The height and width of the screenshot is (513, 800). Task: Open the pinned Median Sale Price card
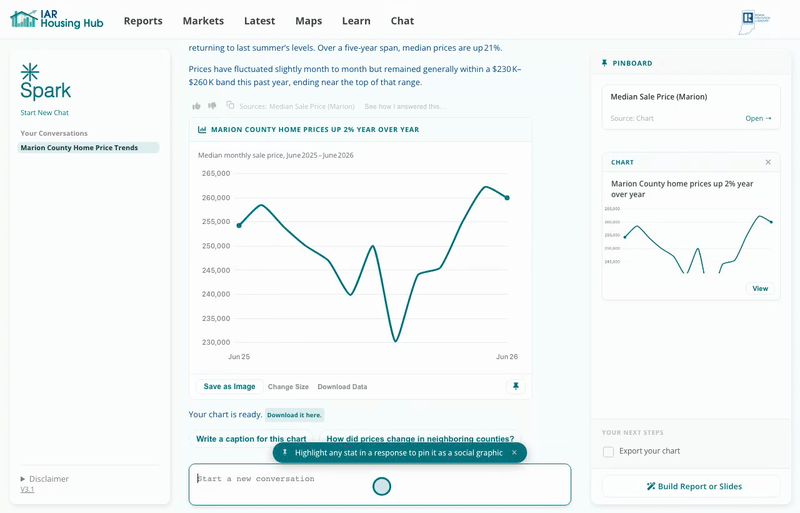point(758,118)
